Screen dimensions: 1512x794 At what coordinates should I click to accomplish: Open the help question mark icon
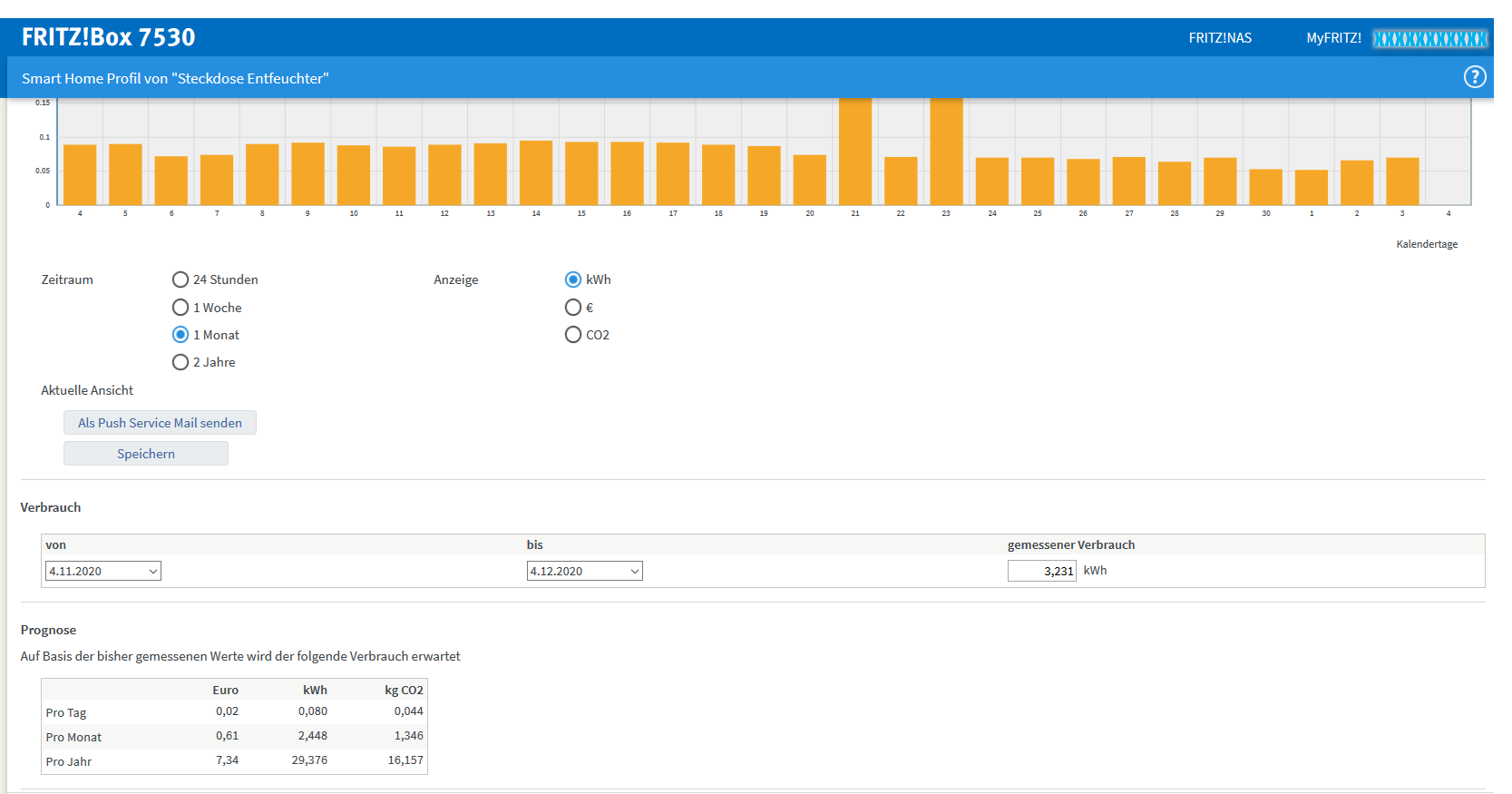tap(1475, 77)
